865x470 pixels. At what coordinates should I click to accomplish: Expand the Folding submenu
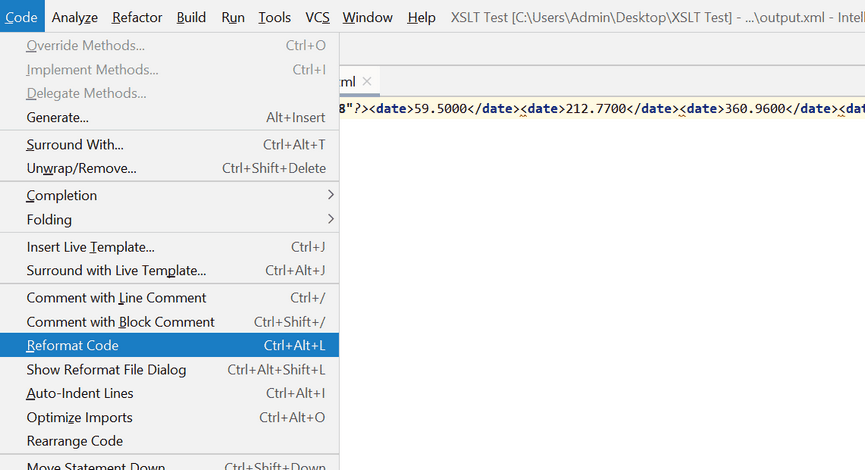(170, 219)
